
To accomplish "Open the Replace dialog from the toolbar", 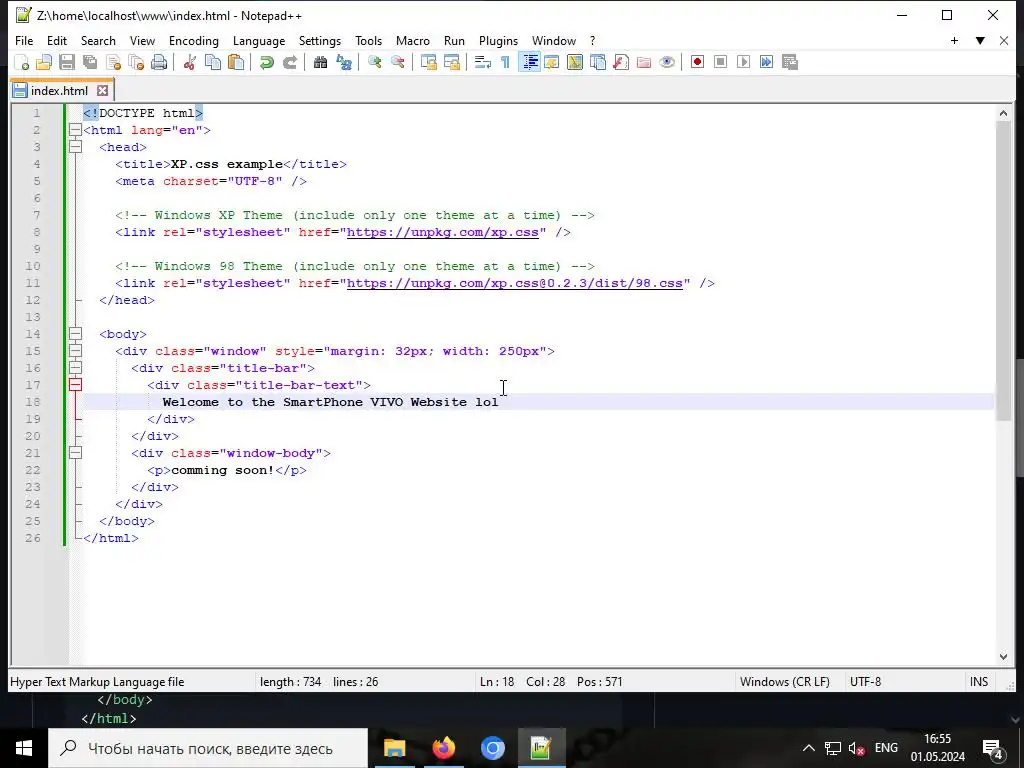I will pyautogui.click(x=344, y=62).
